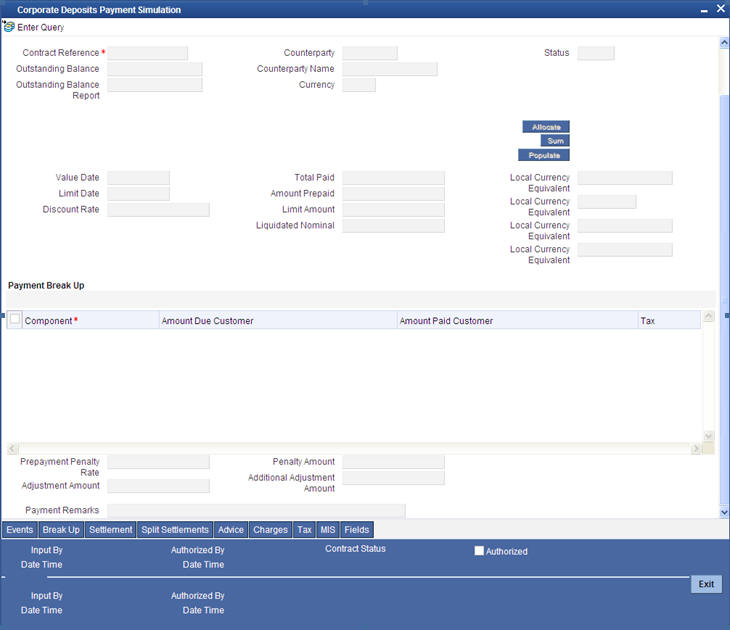
Task: Close the Corporate Deposits Payment Simulation window
Action: click(x=720, y=9)
